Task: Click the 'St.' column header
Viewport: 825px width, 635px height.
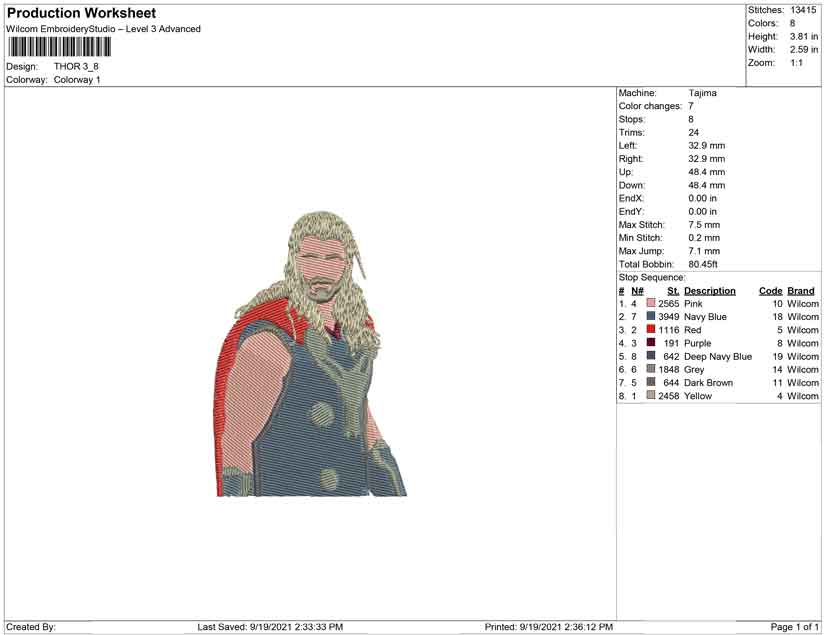Action: (673, 291)
